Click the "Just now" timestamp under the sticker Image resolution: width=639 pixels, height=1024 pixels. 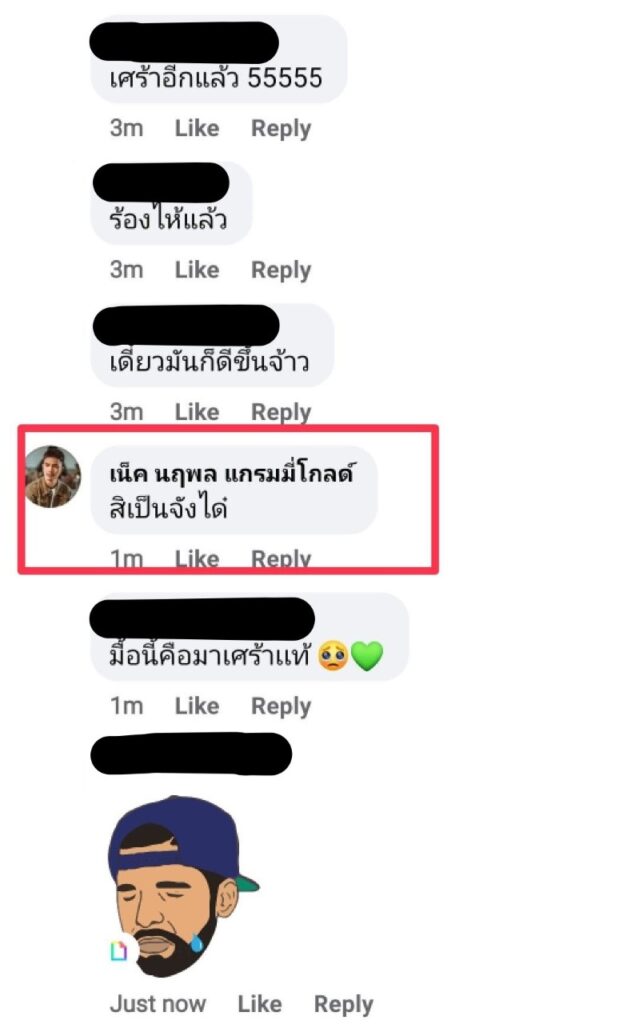tap(157, 1004)
